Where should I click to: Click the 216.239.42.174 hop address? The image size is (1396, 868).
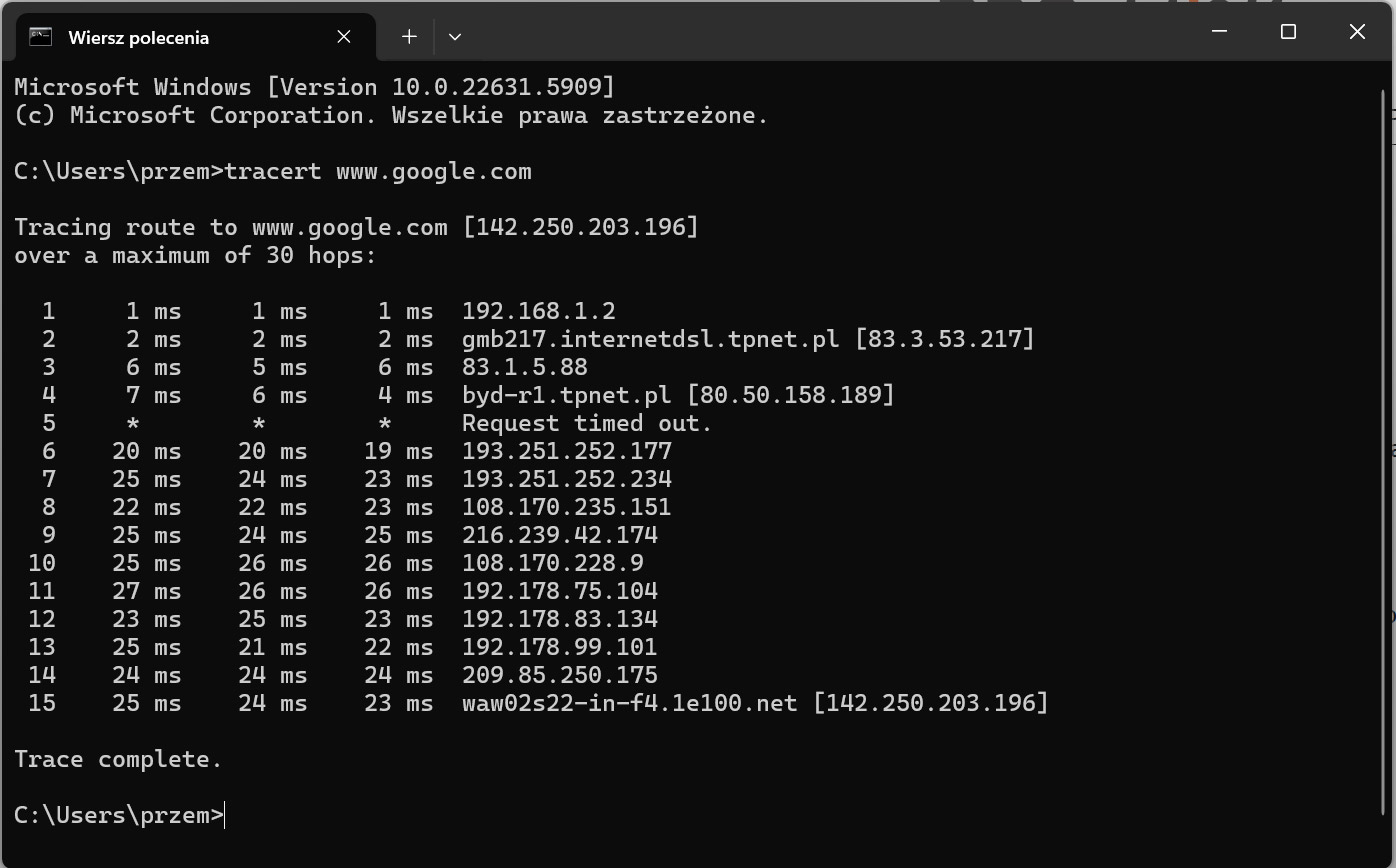coord(559,535)
